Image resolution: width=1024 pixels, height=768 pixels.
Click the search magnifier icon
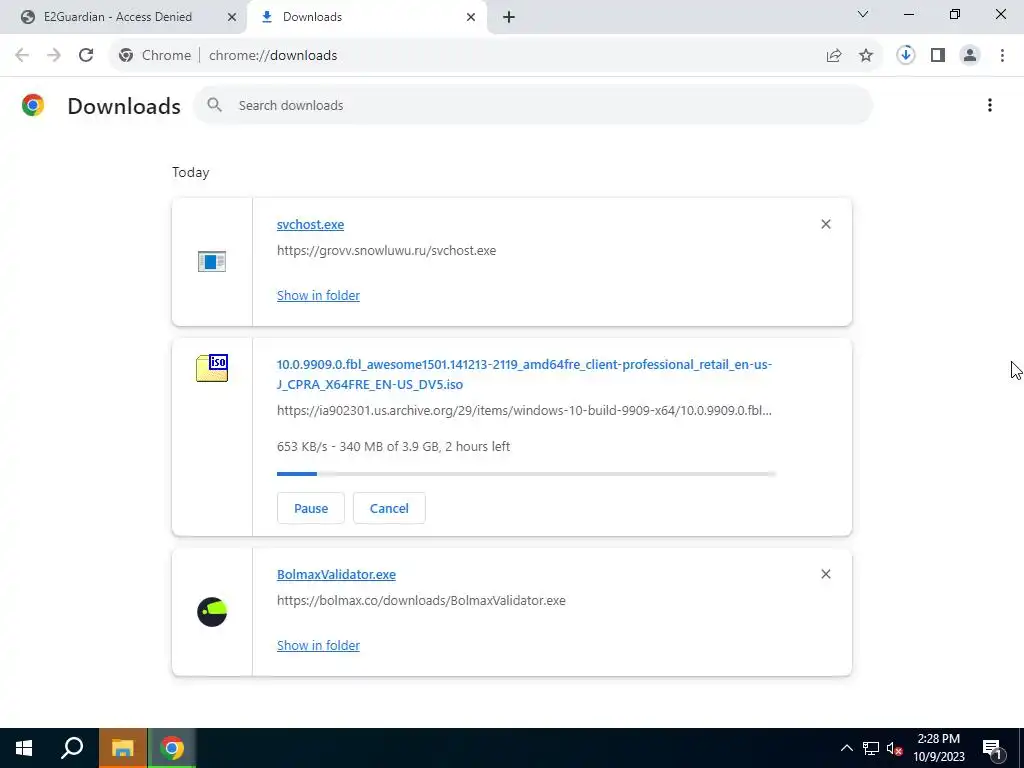(214, 104)
